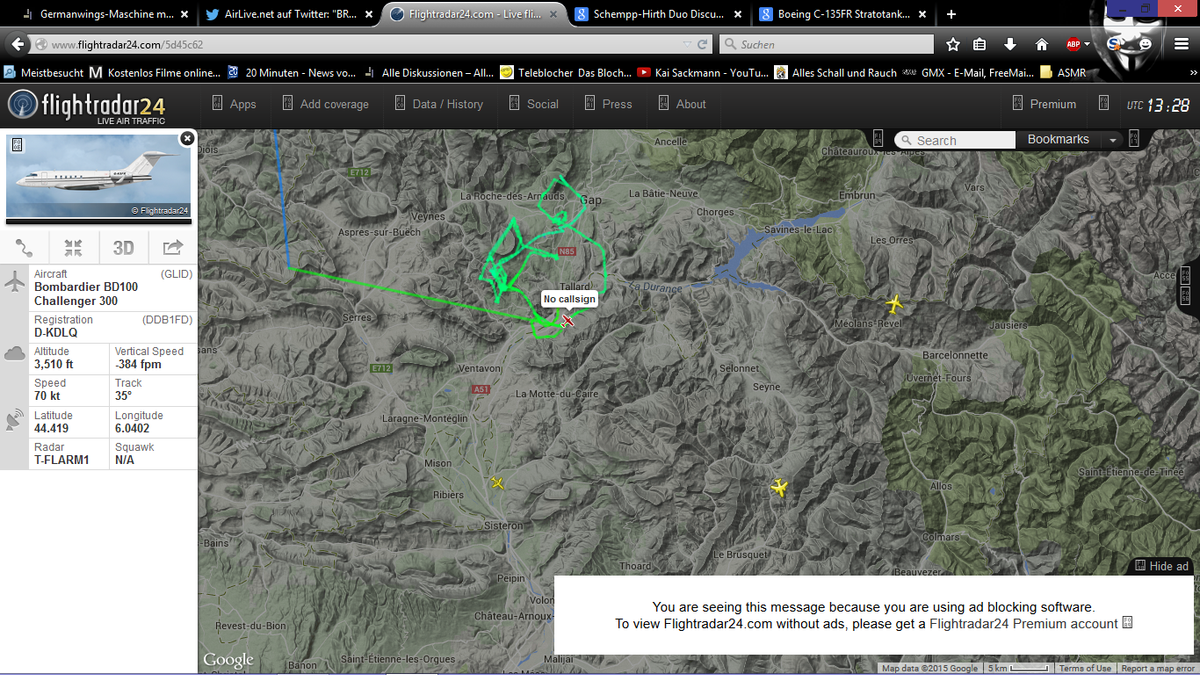Image resolution: width=1200 pixels, height=675 pixels.
Task: Click the Premium link in the header
Action: tap(1044, 104)
